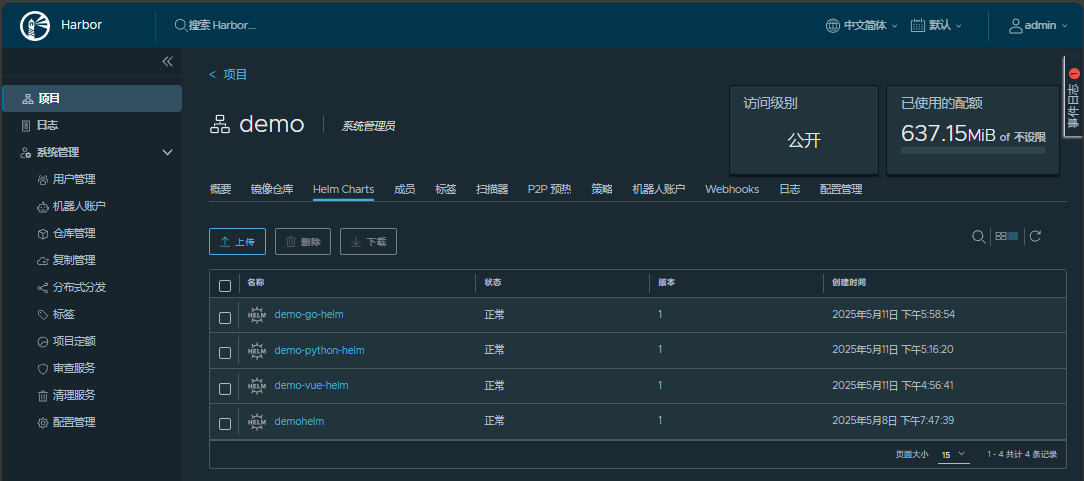Image resolution: width=1084 pixels, height=481 pixels.
Task: Open the page size 15 dropdown
Action: 954,455
